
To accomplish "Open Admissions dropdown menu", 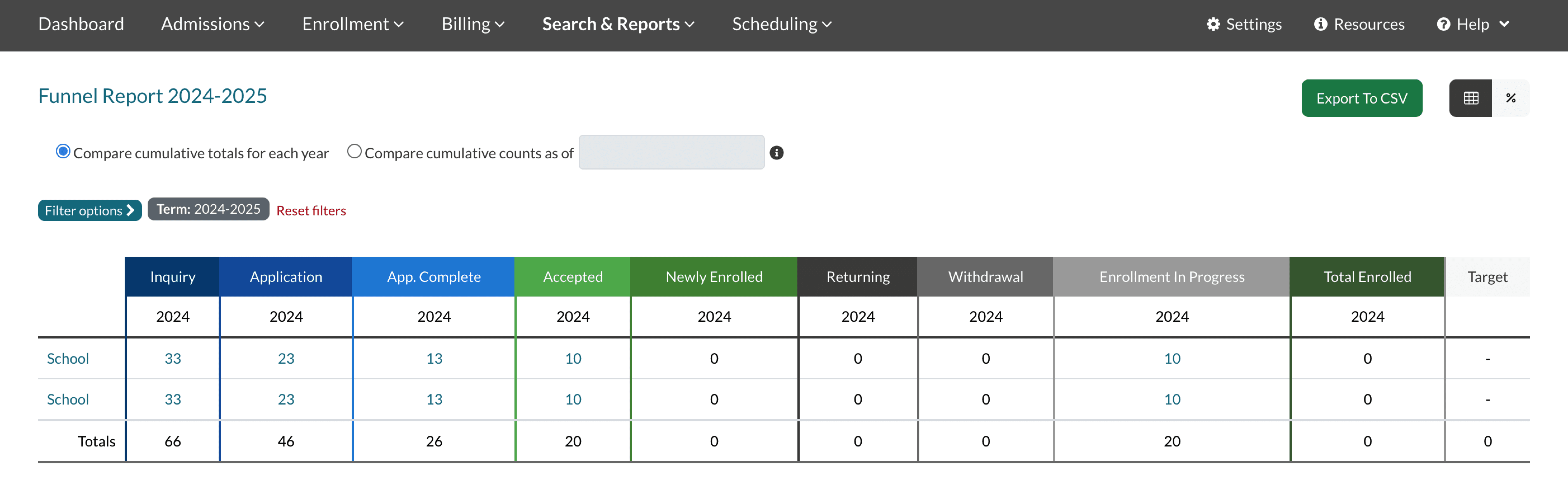I will tap(212, 24).
